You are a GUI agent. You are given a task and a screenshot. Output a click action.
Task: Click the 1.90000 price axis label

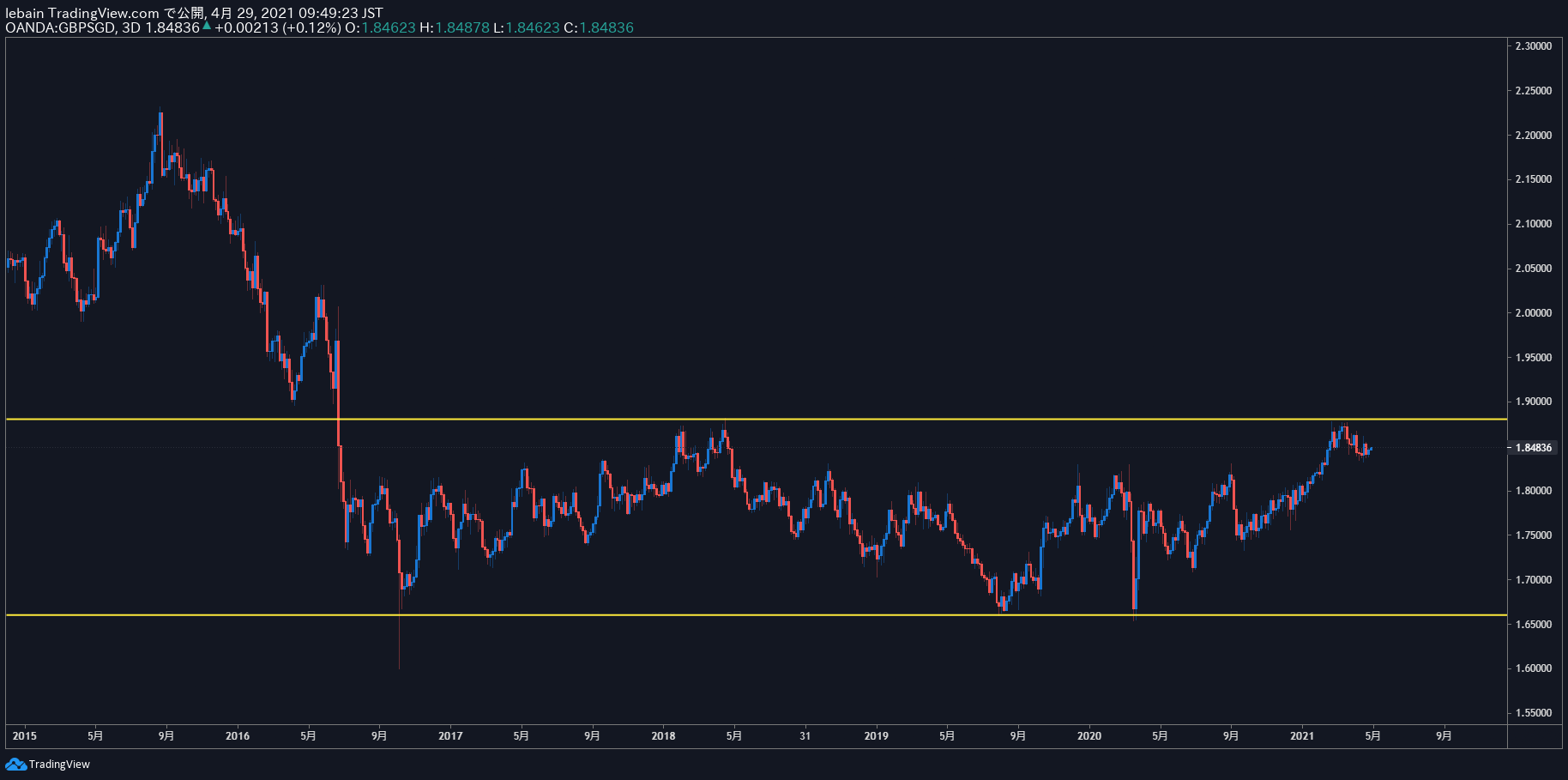[x=1533, y=402]
